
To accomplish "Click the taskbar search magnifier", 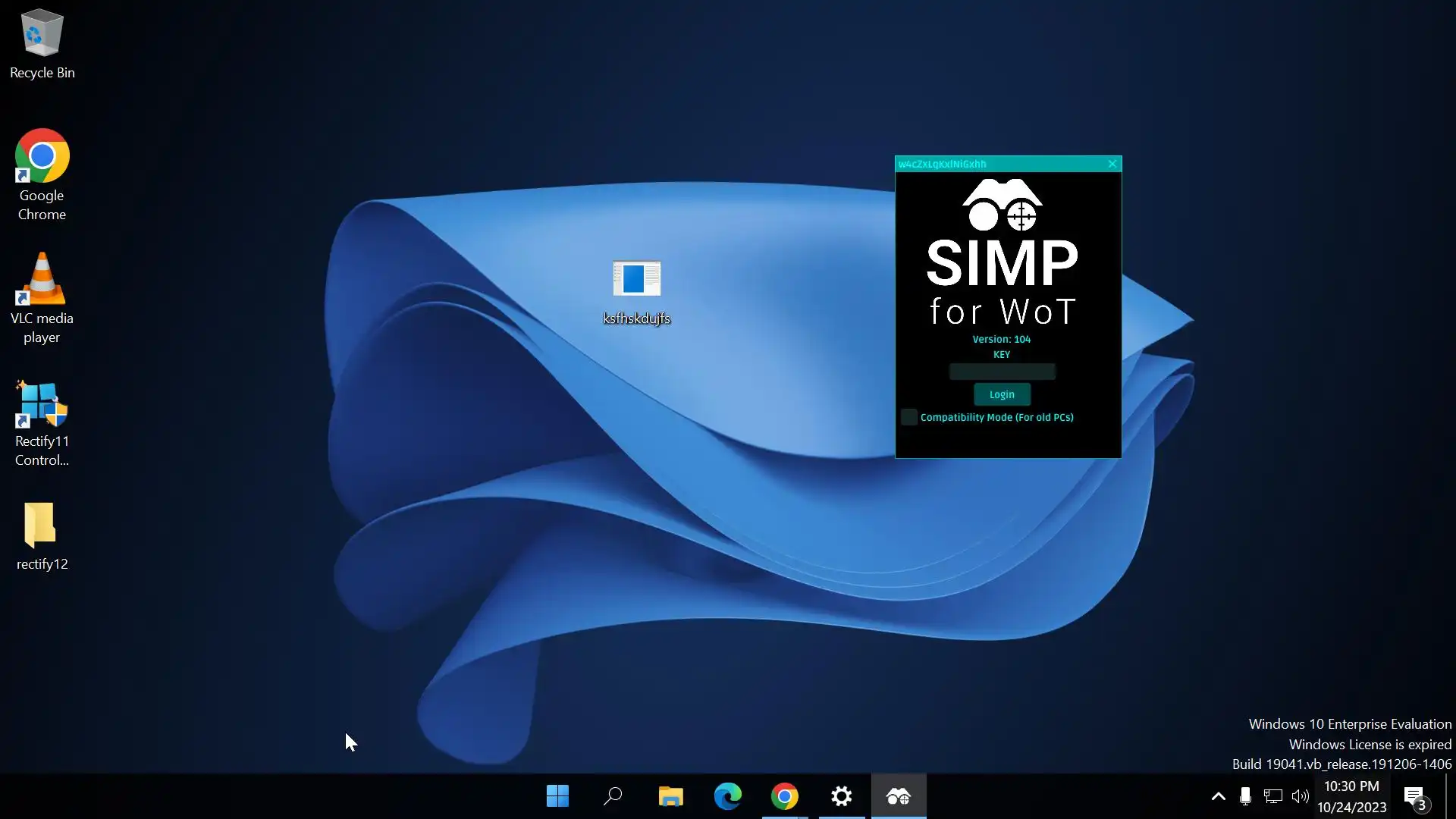I will [x=613, y=796].
